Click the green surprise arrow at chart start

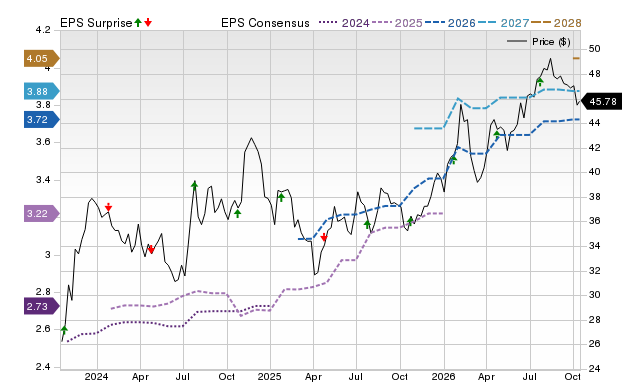tap(64, 330)
